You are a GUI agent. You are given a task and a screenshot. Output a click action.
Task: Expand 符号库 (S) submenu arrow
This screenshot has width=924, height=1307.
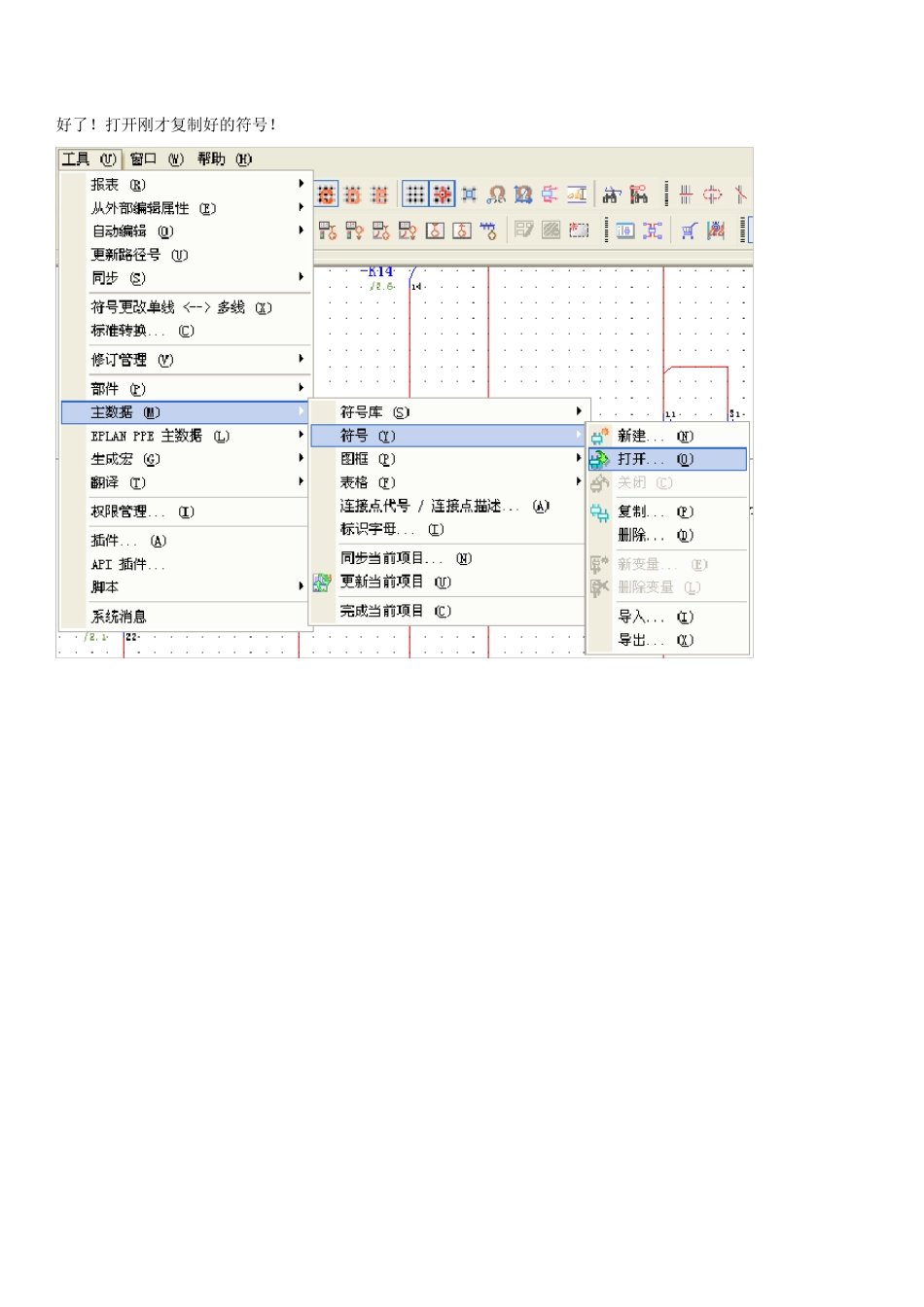click(x=579, y=411)
